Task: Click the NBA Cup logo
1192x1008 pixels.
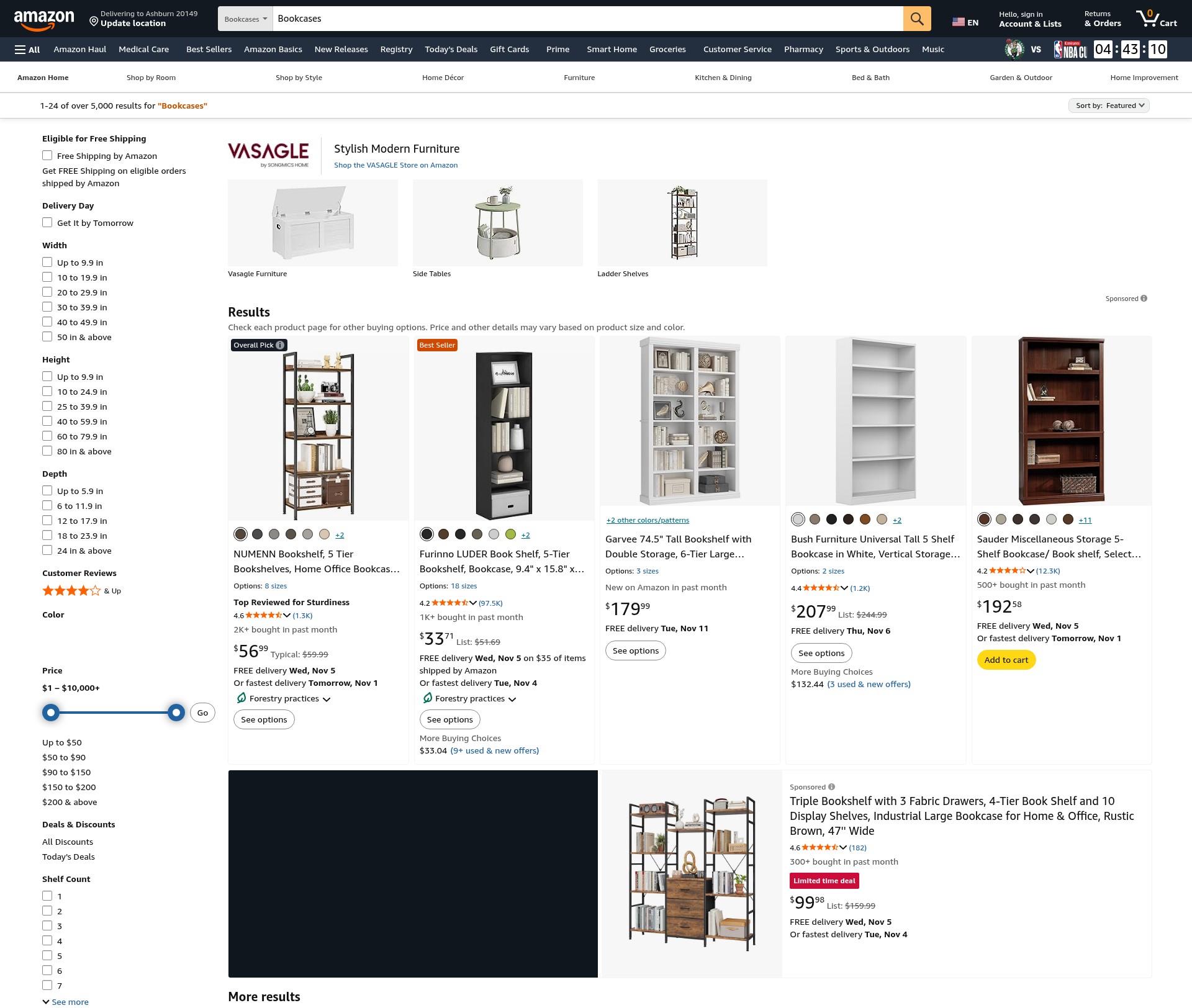Action: pos(1070,50)
